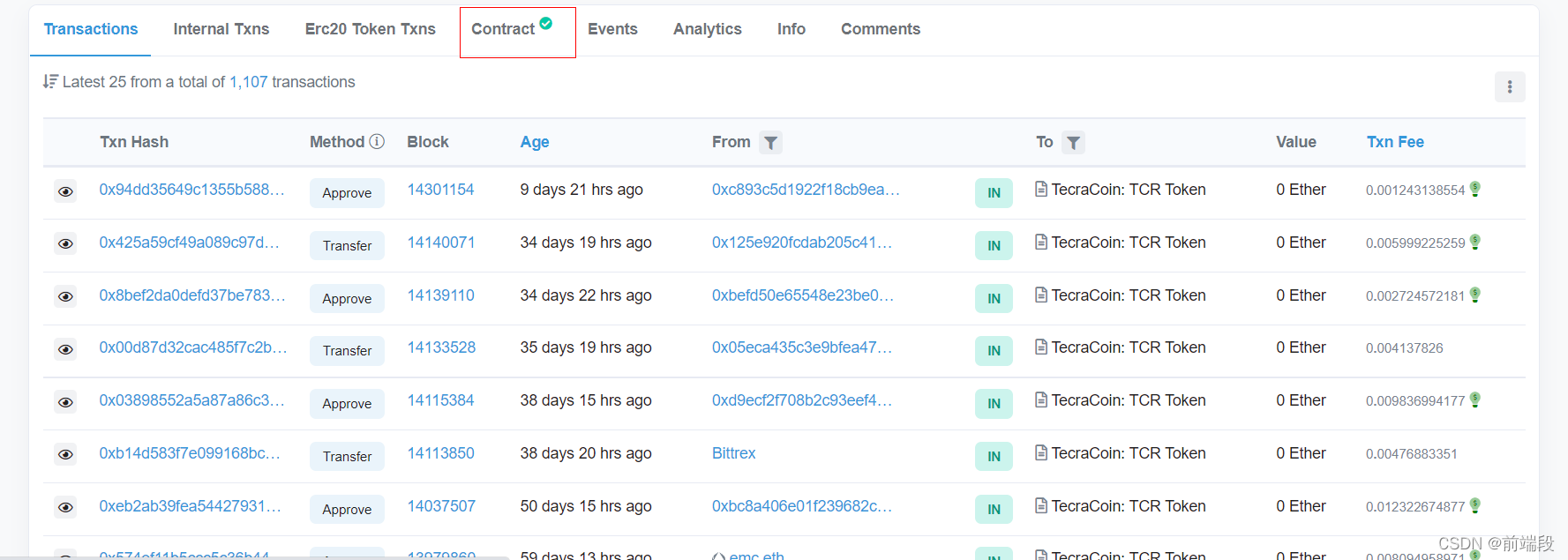Click contract document icon in block 14139110 row
Screen dimensions: 1568x560
click(x=1041, y=295)
